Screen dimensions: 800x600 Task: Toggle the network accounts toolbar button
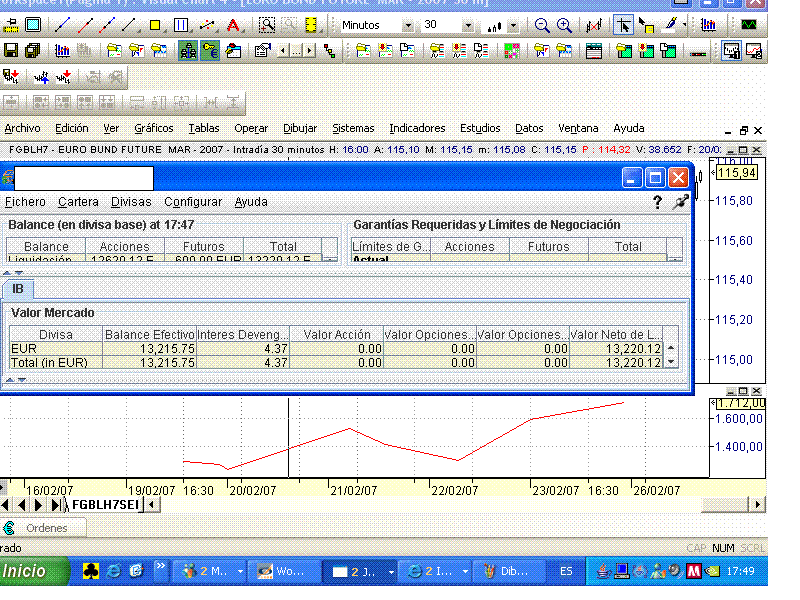(x=187, y=50)
